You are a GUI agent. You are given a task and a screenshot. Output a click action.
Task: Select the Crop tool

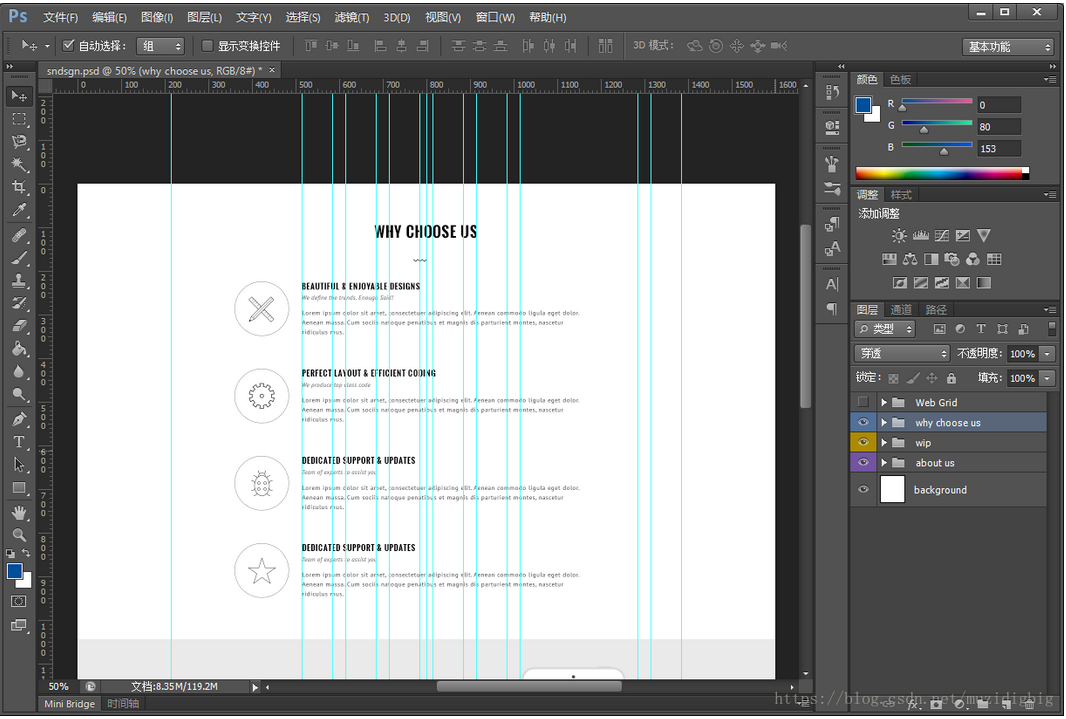tap(19, 188)
